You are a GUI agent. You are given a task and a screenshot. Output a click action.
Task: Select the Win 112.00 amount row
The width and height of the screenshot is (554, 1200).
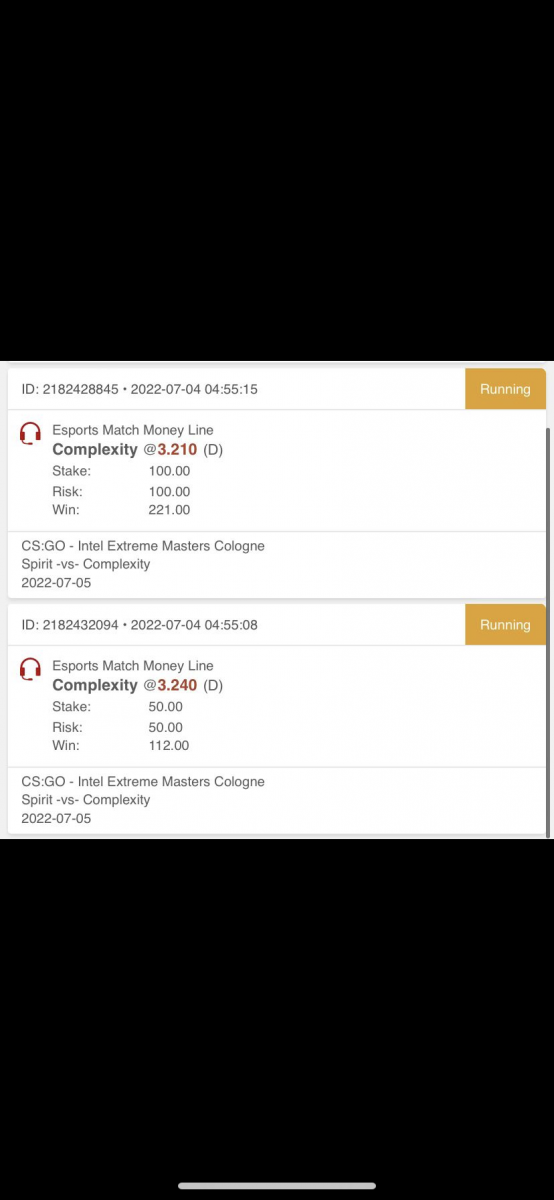point(121,746)
